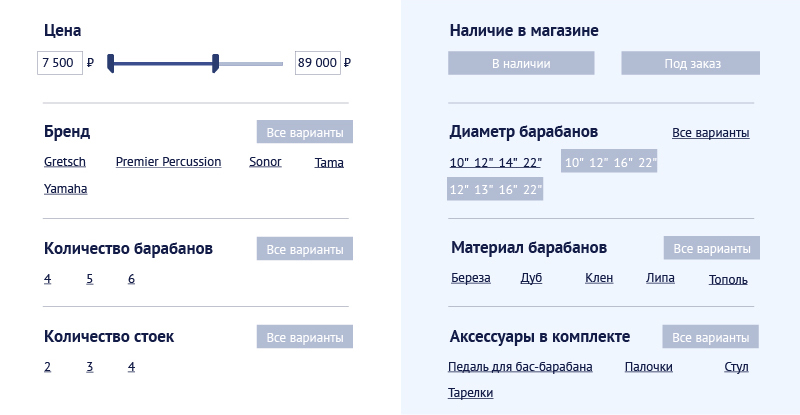Viewport: 800px width, 415px height.
Task: Select Береза drum material
Action: coord(471,278)
